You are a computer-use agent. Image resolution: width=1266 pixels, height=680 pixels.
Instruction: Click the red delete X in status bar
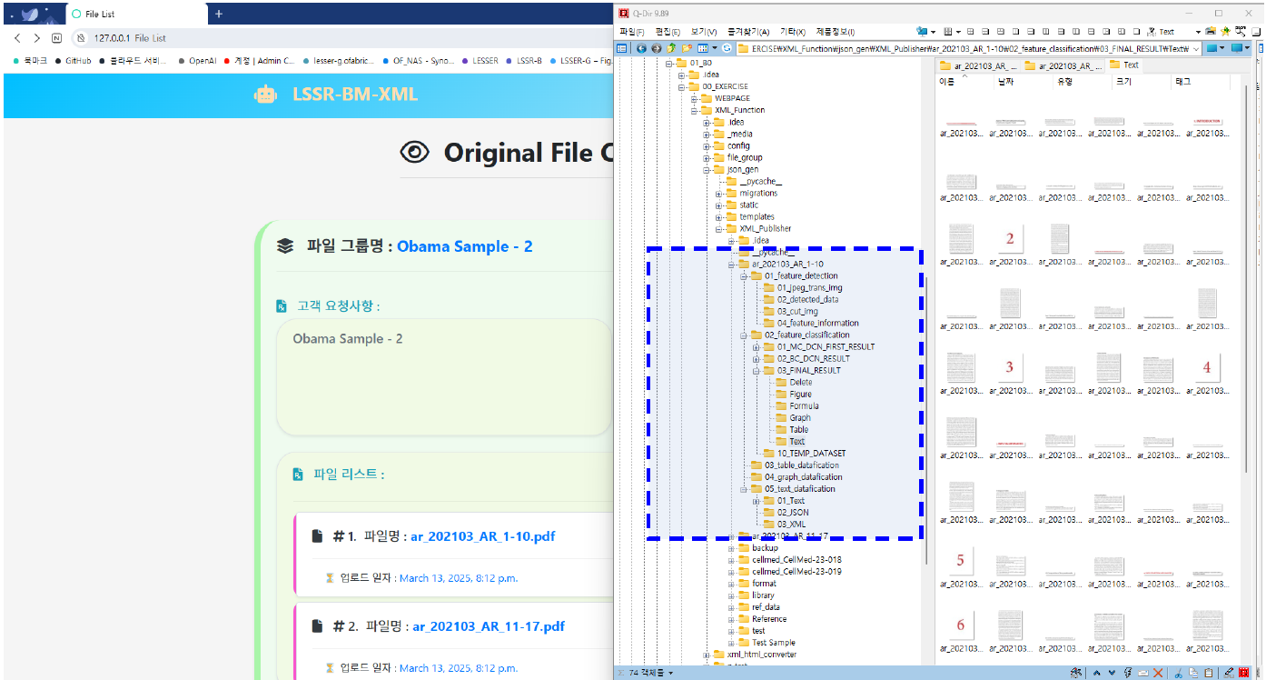pos(1158,673)
